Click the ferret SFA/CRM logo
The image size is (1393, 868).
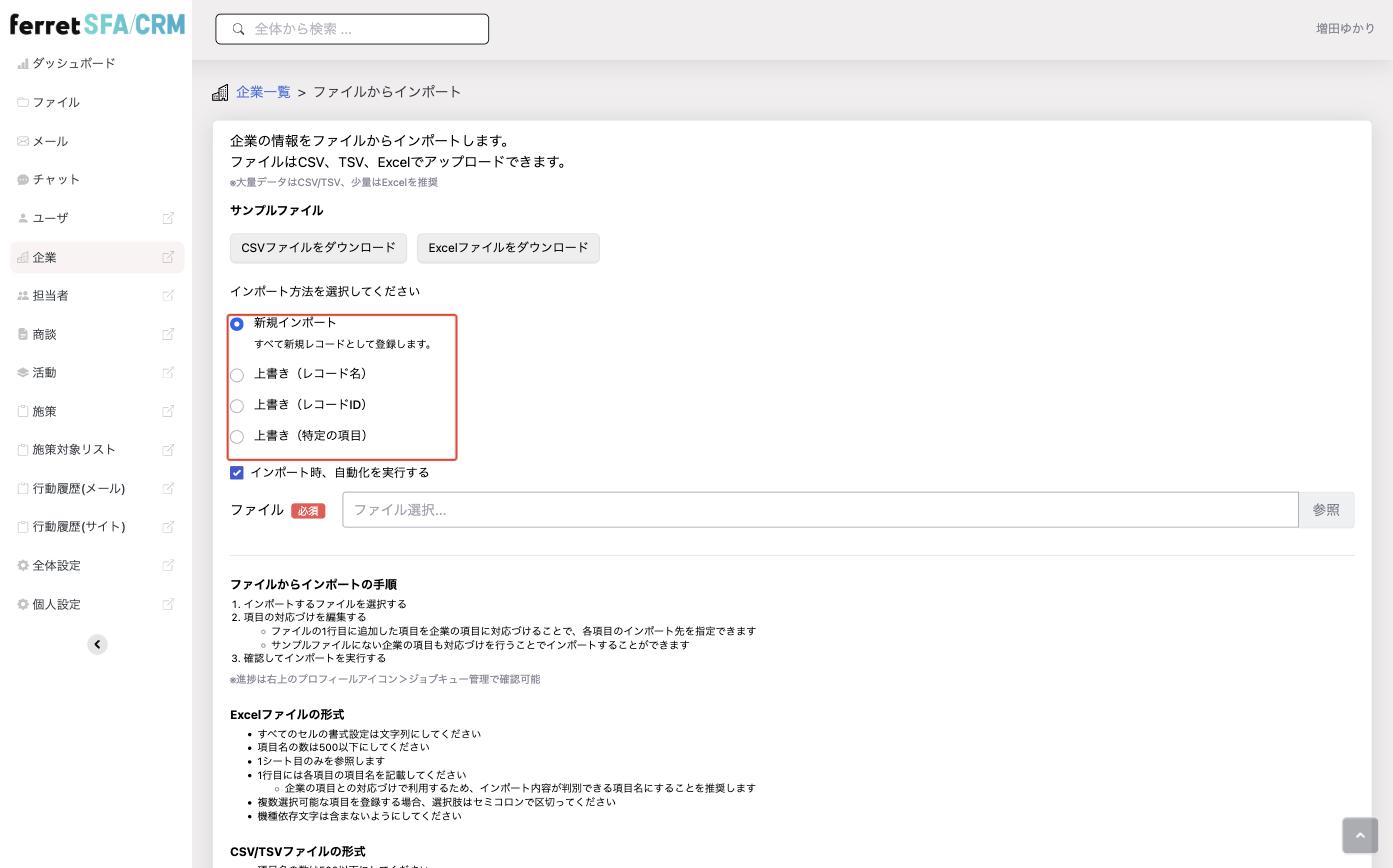point(97,24)
